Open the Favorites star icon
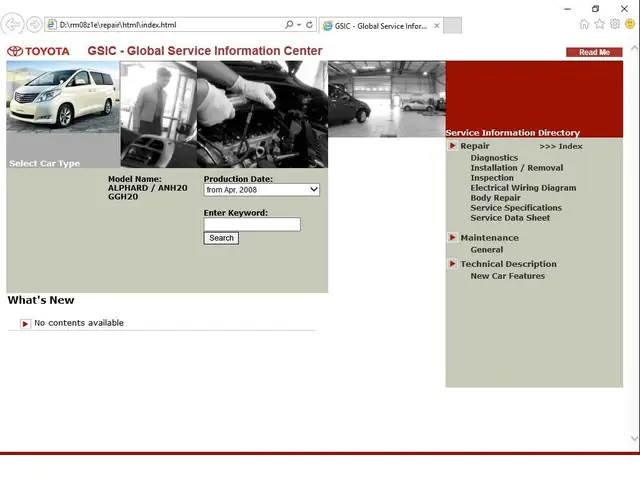The width and height of the screenshot is (640, 480). tap(599, 24)
